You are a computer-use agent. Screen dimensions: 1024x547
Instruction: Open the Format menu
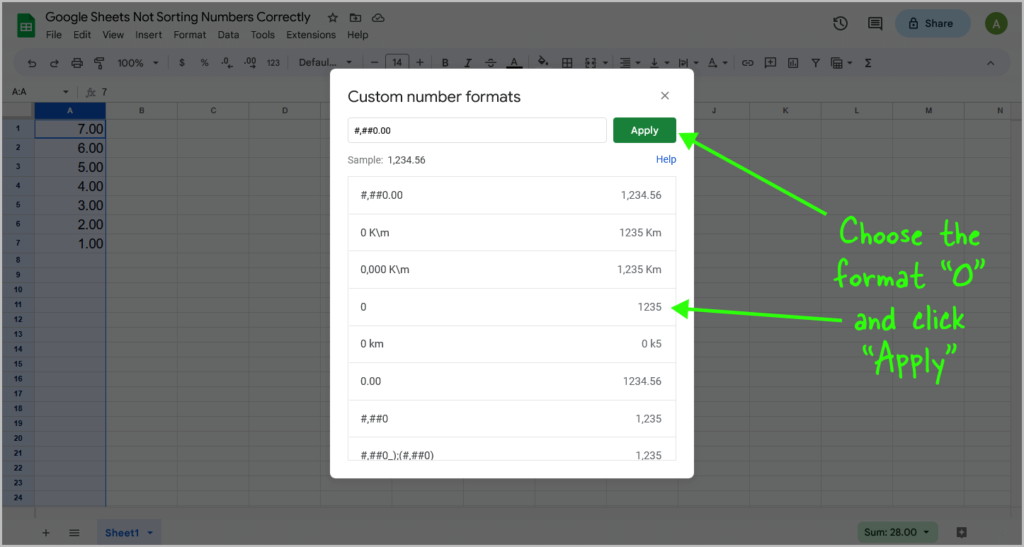point(189,35)
